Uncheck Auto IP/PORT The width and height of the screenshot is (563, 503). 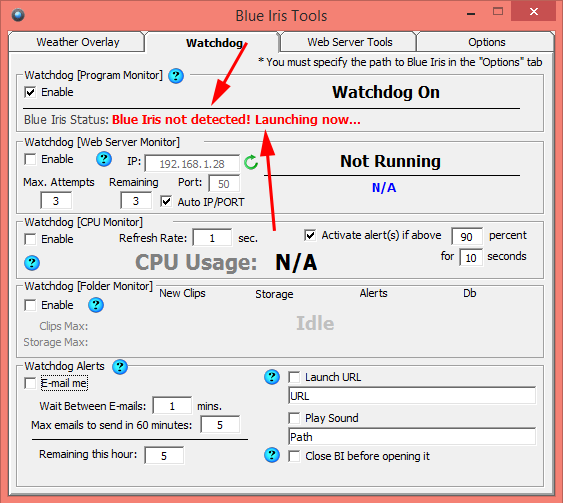166,201
